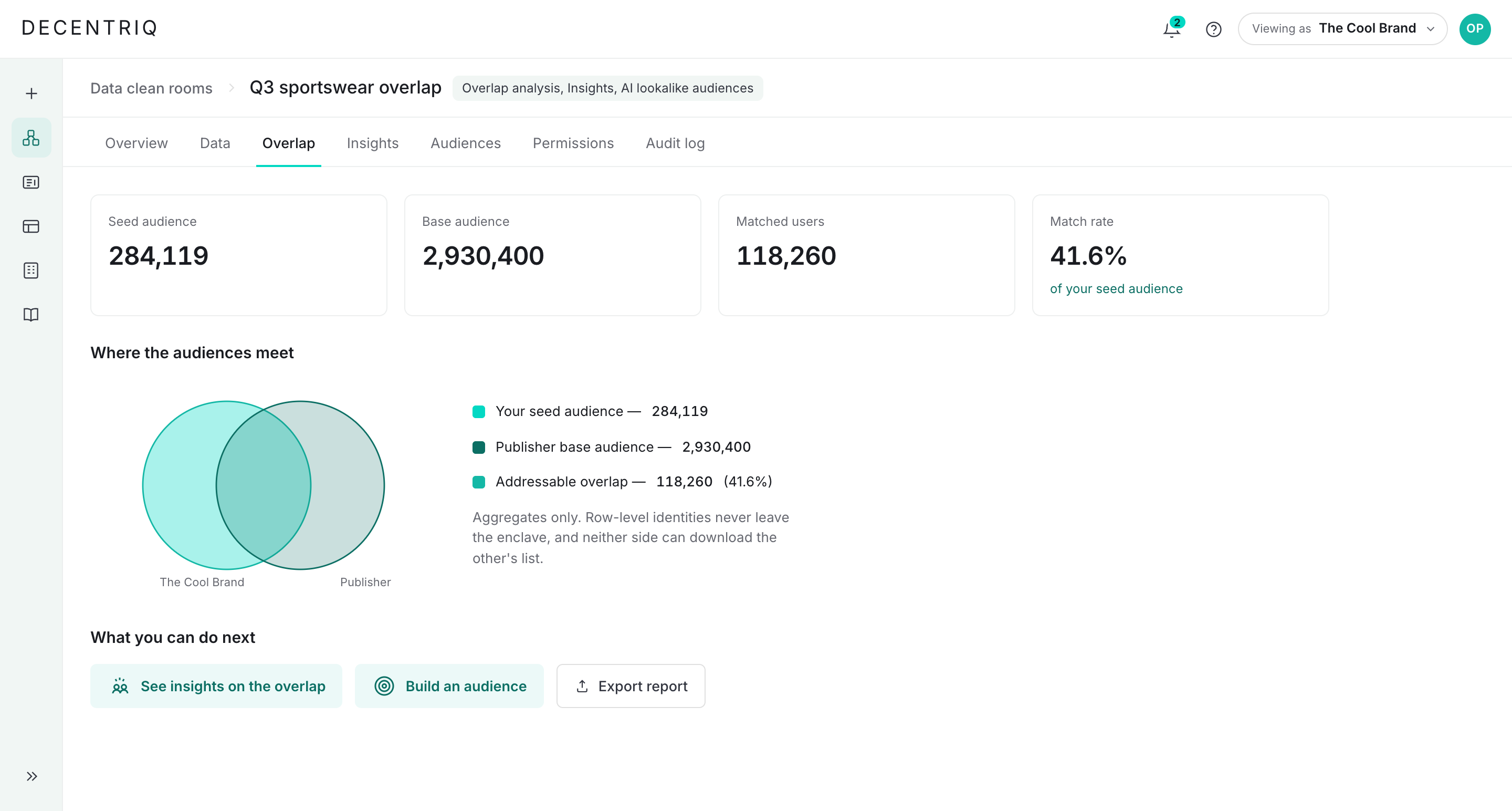Open the OP user avatar

[x=1474, y=29]
